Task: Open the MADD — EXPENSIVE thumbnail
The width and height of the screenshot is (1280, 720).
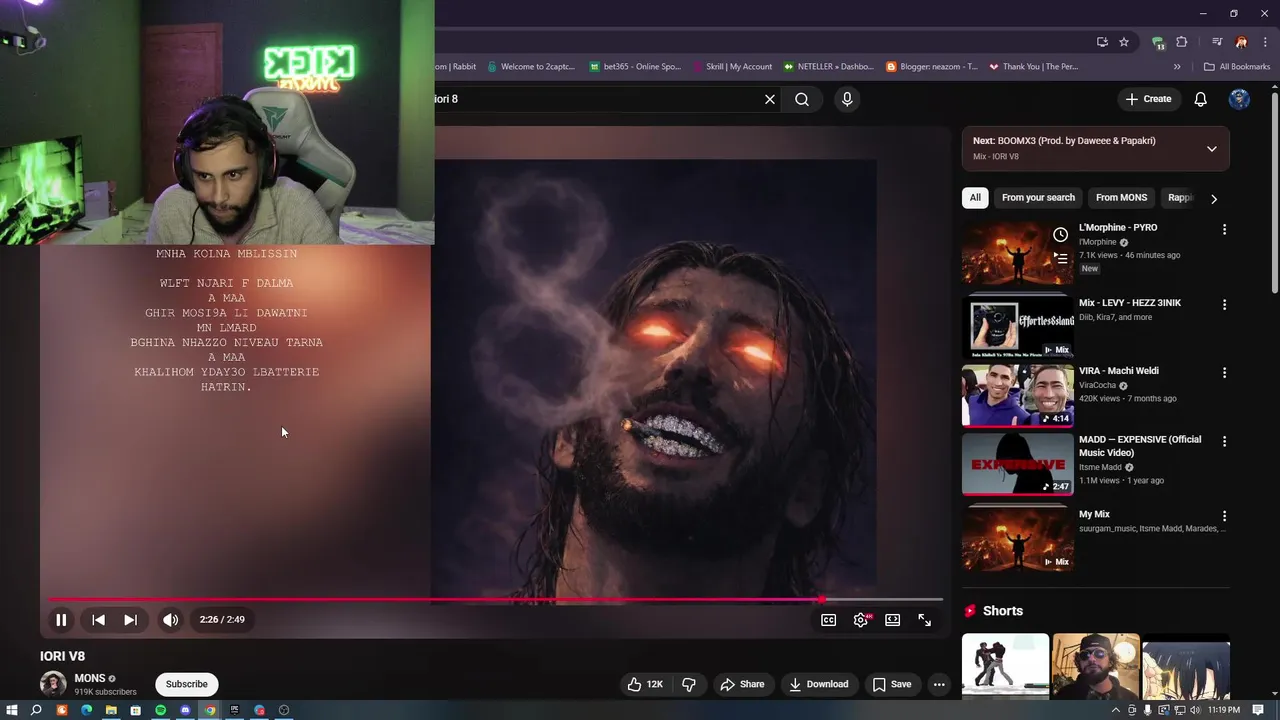Action: point(1018,464)
